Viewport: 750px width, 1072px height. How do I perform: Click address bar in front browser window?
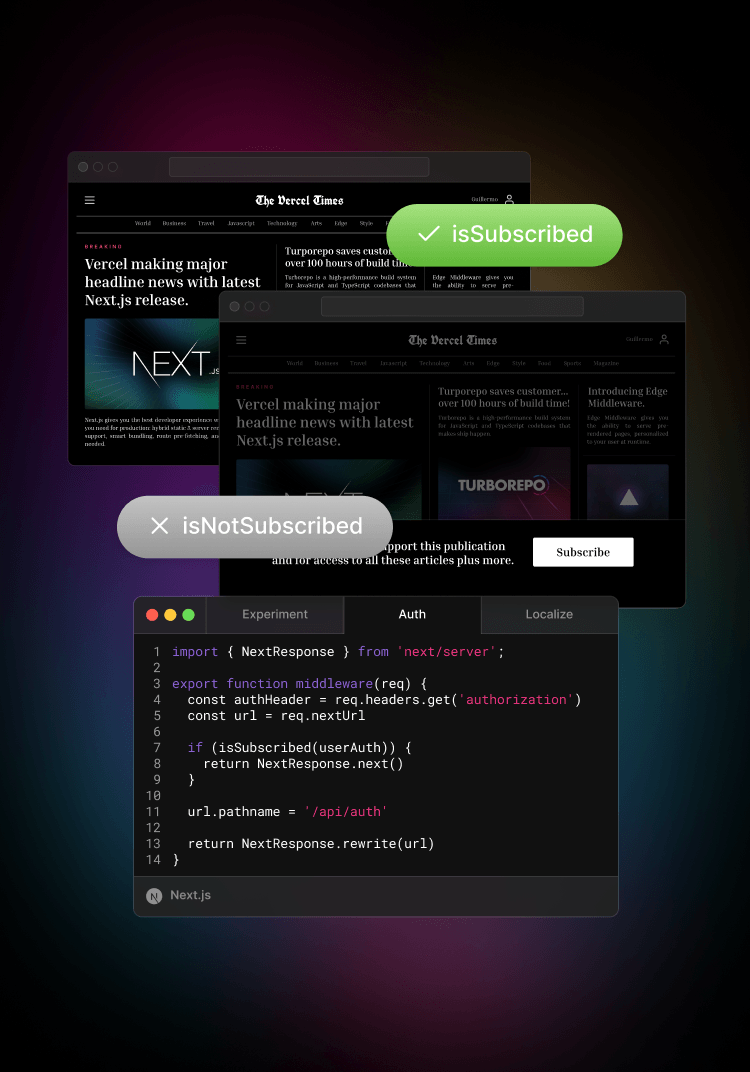[452, 306]
